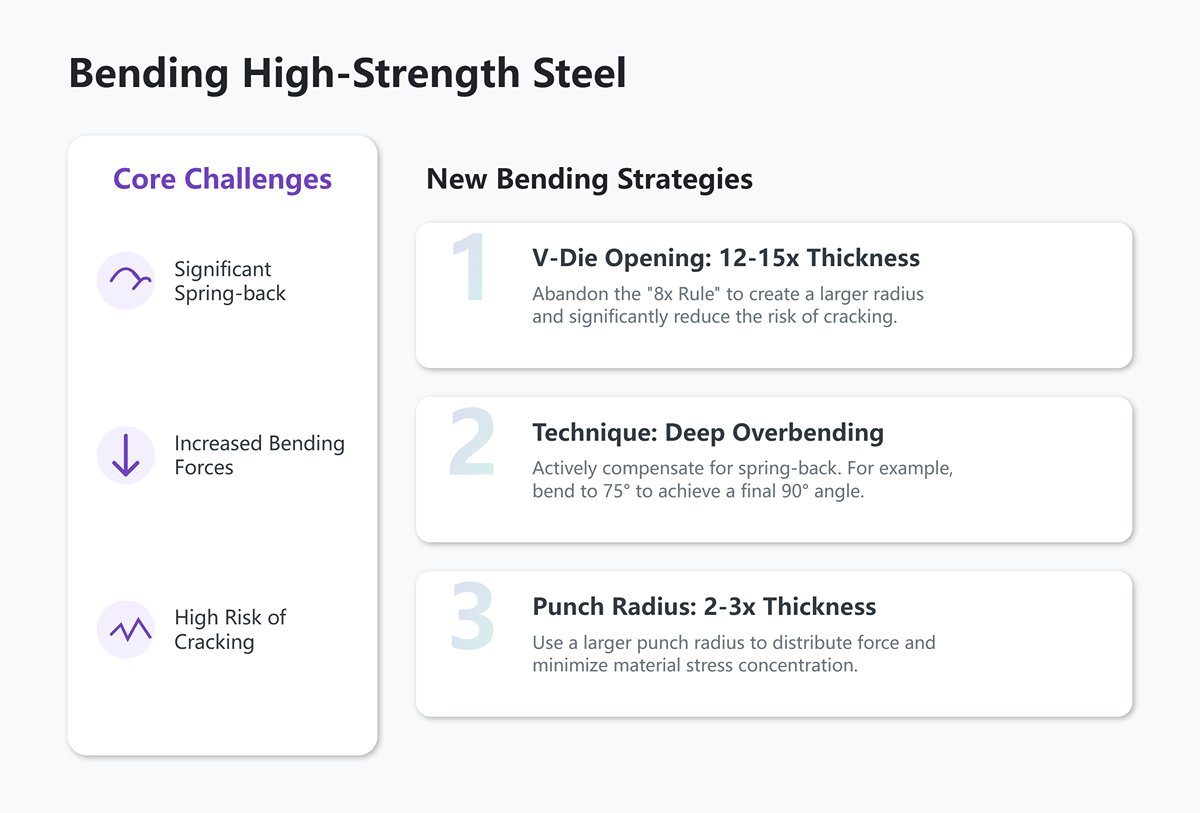Click the large number 2 graphic
This screenshot has width=1200, height=813.
[x=472, y=442]
